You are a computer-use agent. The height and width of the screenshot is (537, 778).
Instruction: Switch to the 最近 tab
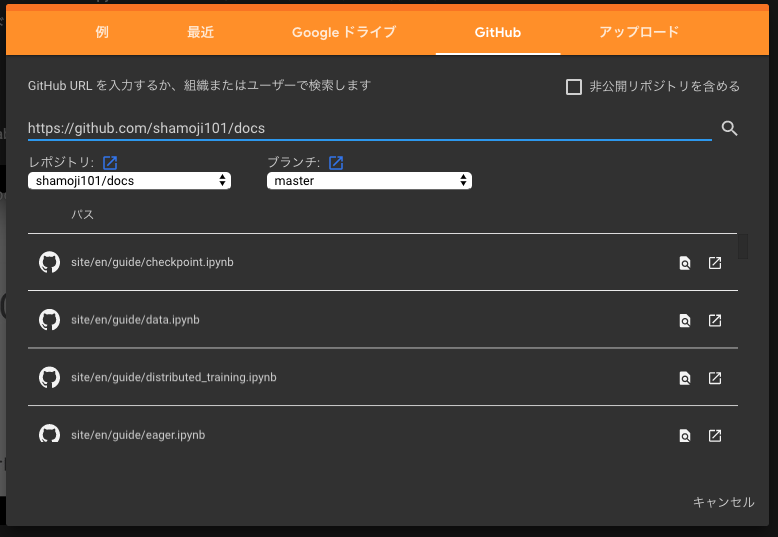[200, 32]
